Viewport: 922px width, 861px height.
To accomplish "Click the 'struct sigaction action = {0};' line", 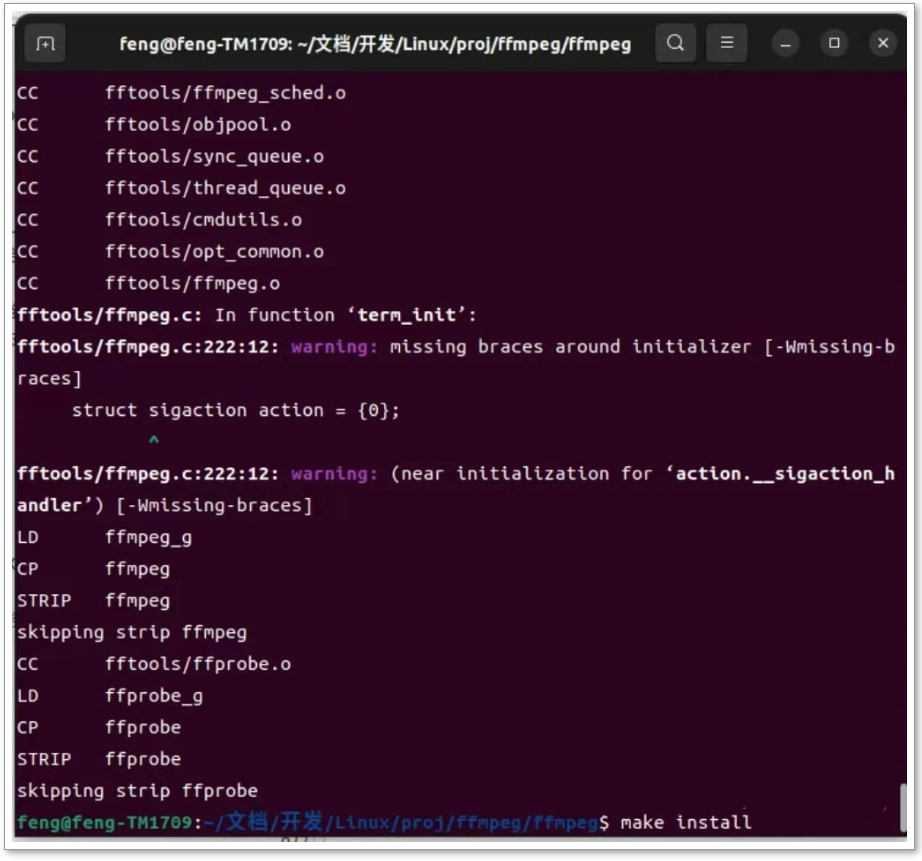I will pos(236,411).
